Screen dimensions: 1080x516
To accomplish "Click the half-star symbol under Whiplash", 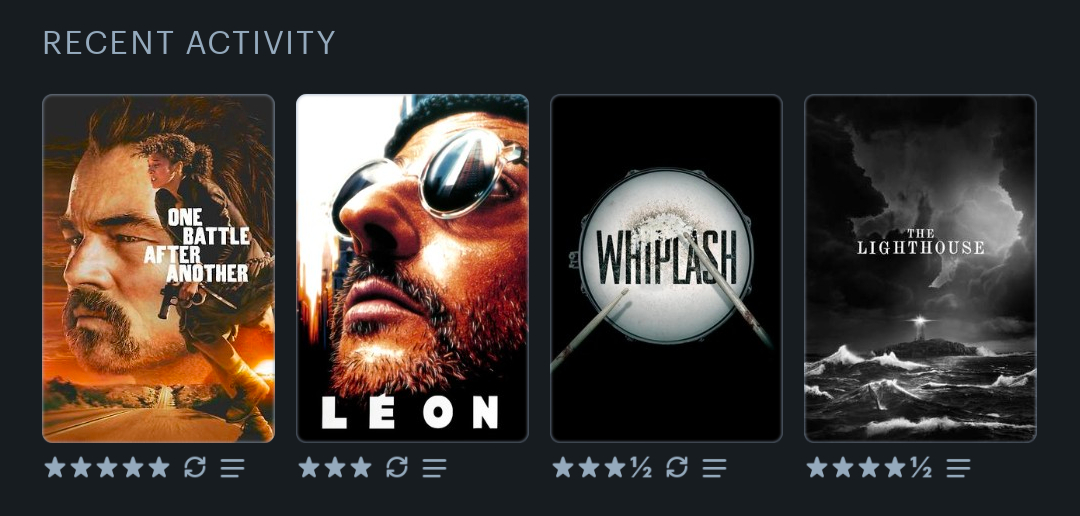I will click(641, 468).
